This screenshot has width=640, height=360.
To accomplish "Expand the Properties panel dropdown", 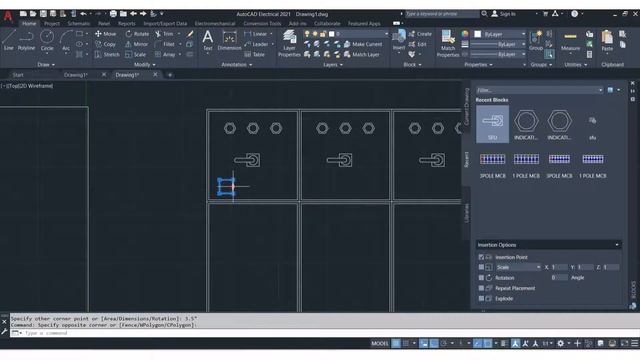I will tap(478, 64).
